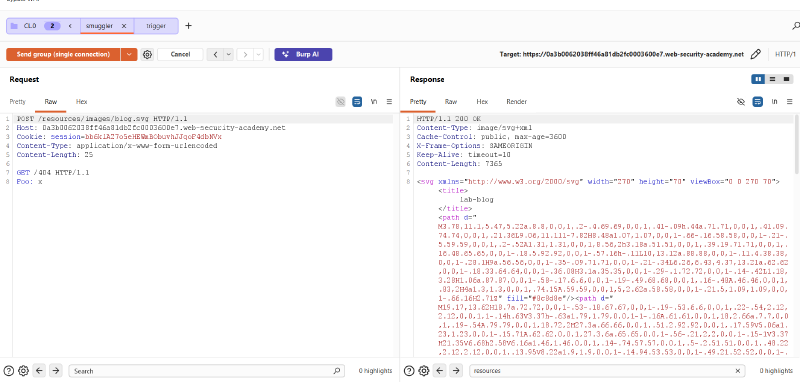Jump to previous match in Request
The height and width of the screenshot is (382, 800).
click(x=40, y=371)
